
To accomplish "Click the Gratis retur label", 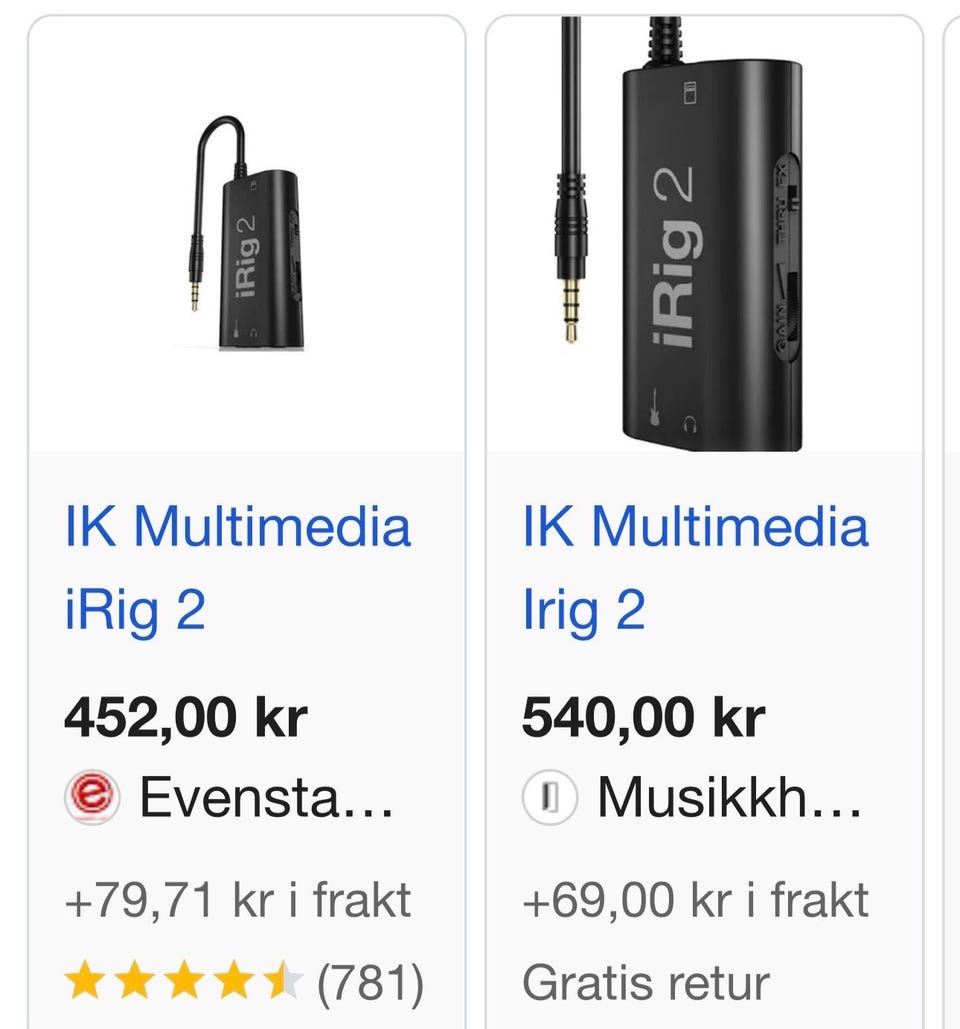I will [x=646, y=983].
